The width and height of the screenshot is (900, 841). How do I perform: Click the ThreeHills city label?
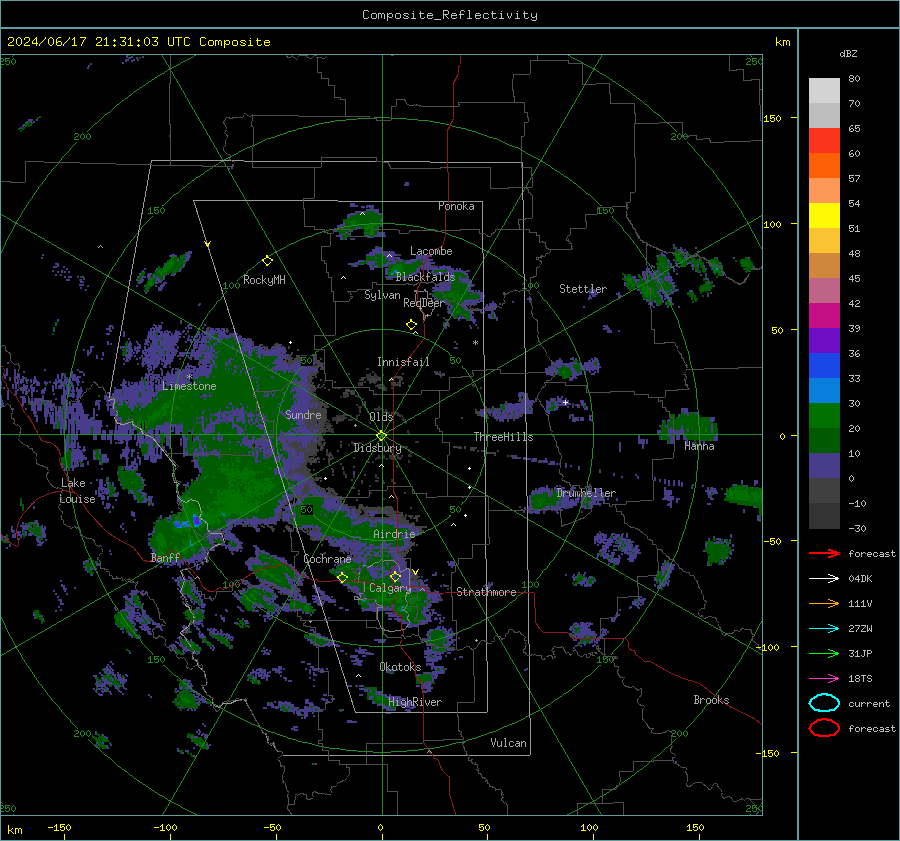503,437
